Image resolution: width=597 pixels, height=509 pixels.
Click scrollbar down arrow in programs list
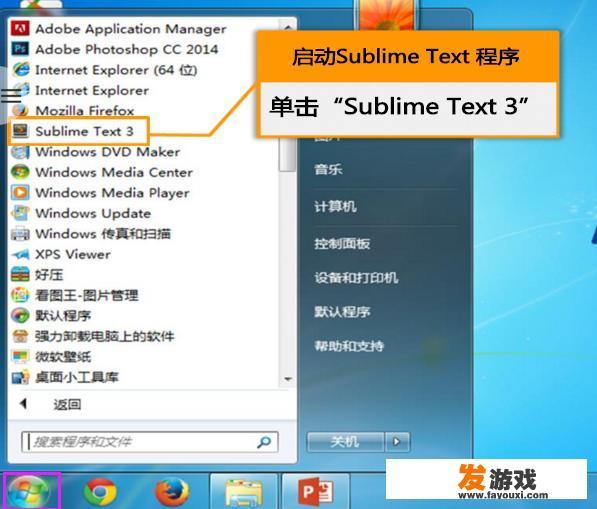pos(288,379)
